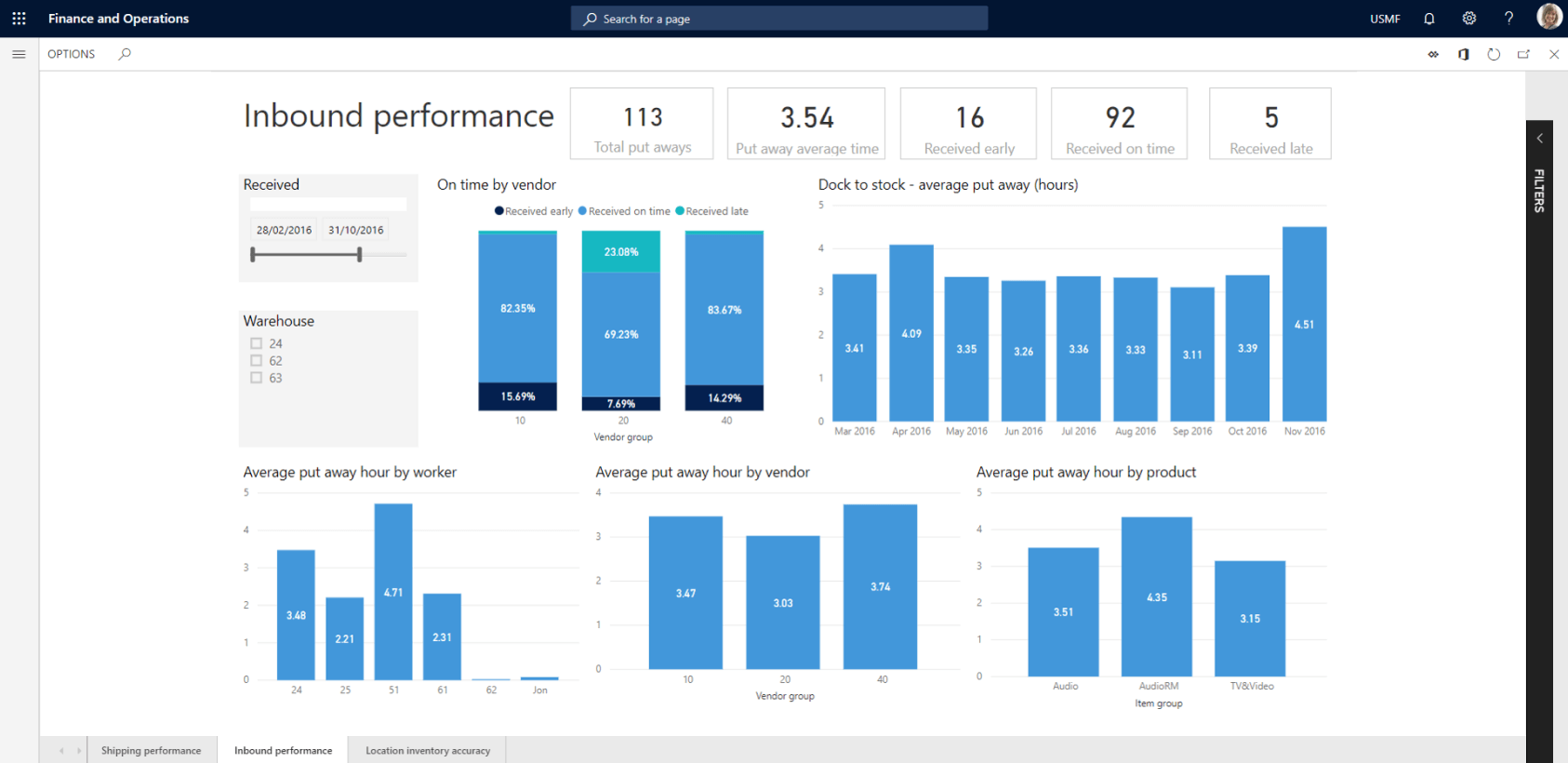Enable the warehouse 62 filter checkbox
Screen dimensions: 1568x763
click(257, 361)
